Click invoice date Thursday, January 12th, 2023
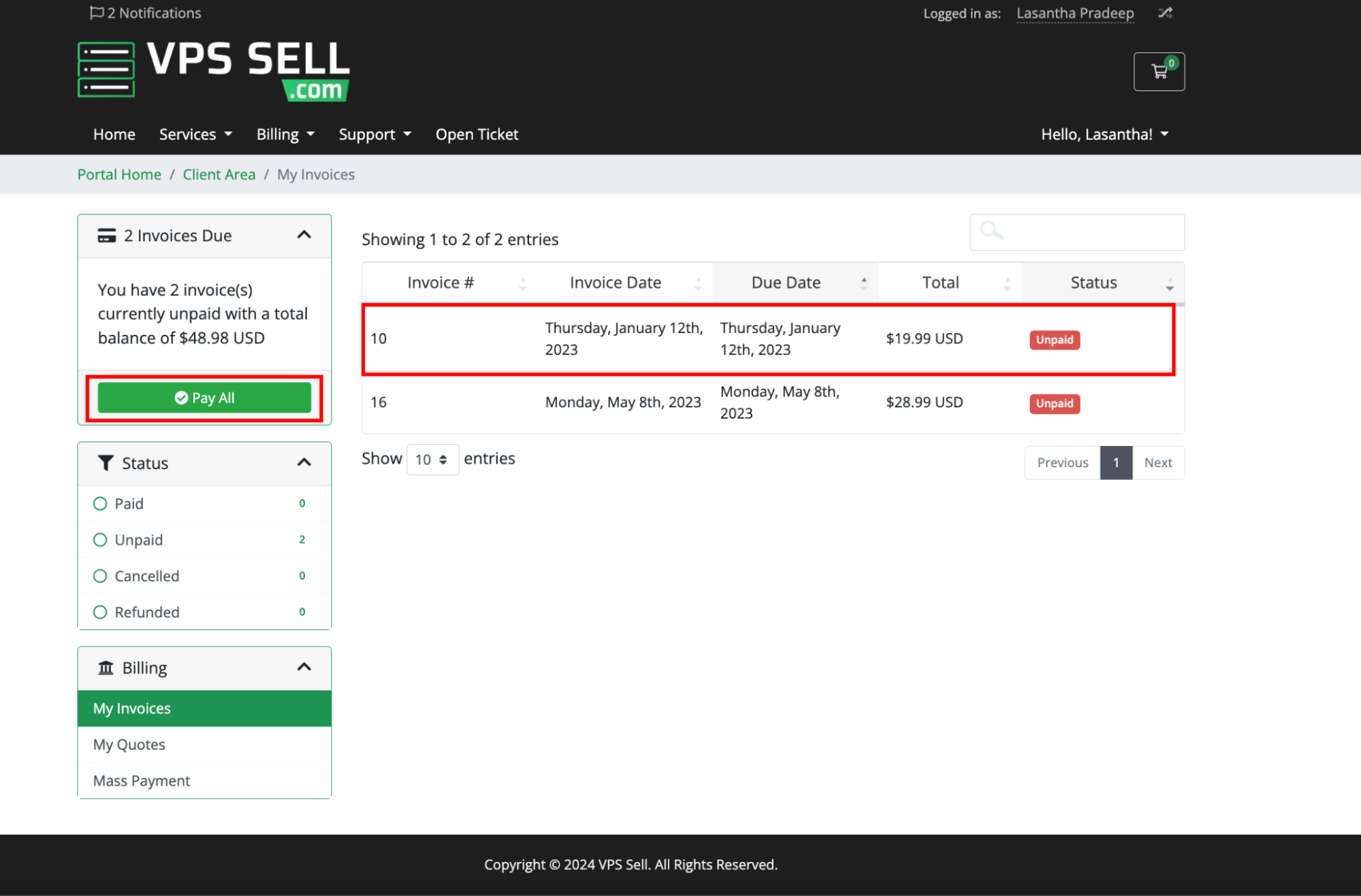Image resolution: width=1361 pixels, height=896 pixels. (x=624, y=338)
